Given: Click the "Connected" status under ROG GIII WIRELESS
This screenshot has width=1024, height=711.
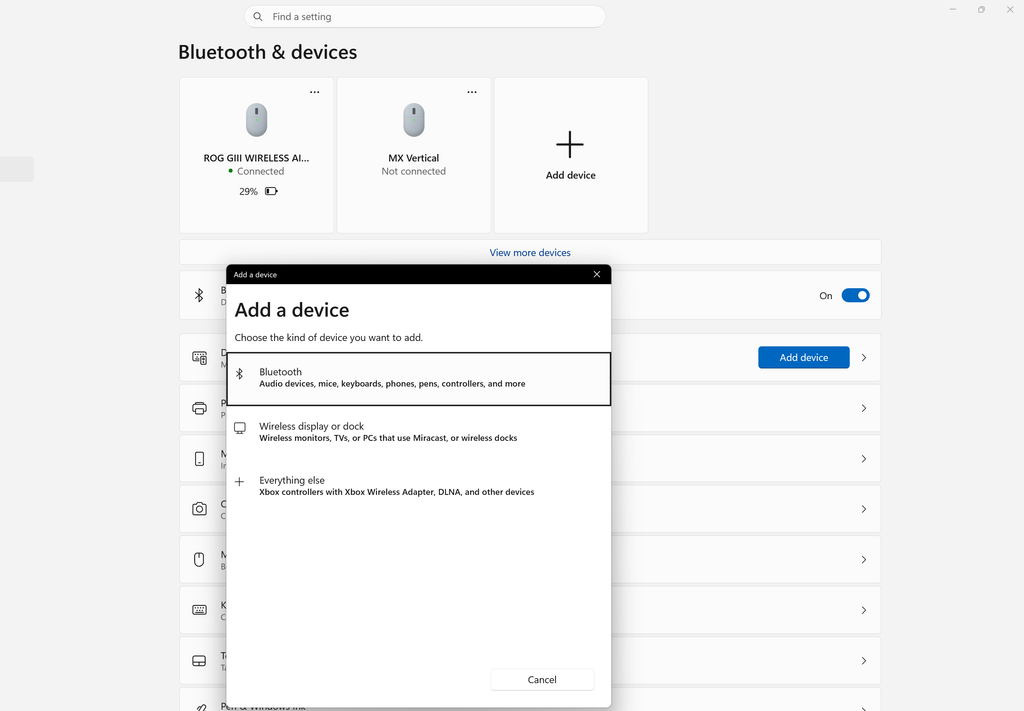Looking at the screenshot, I should [261, 171].
